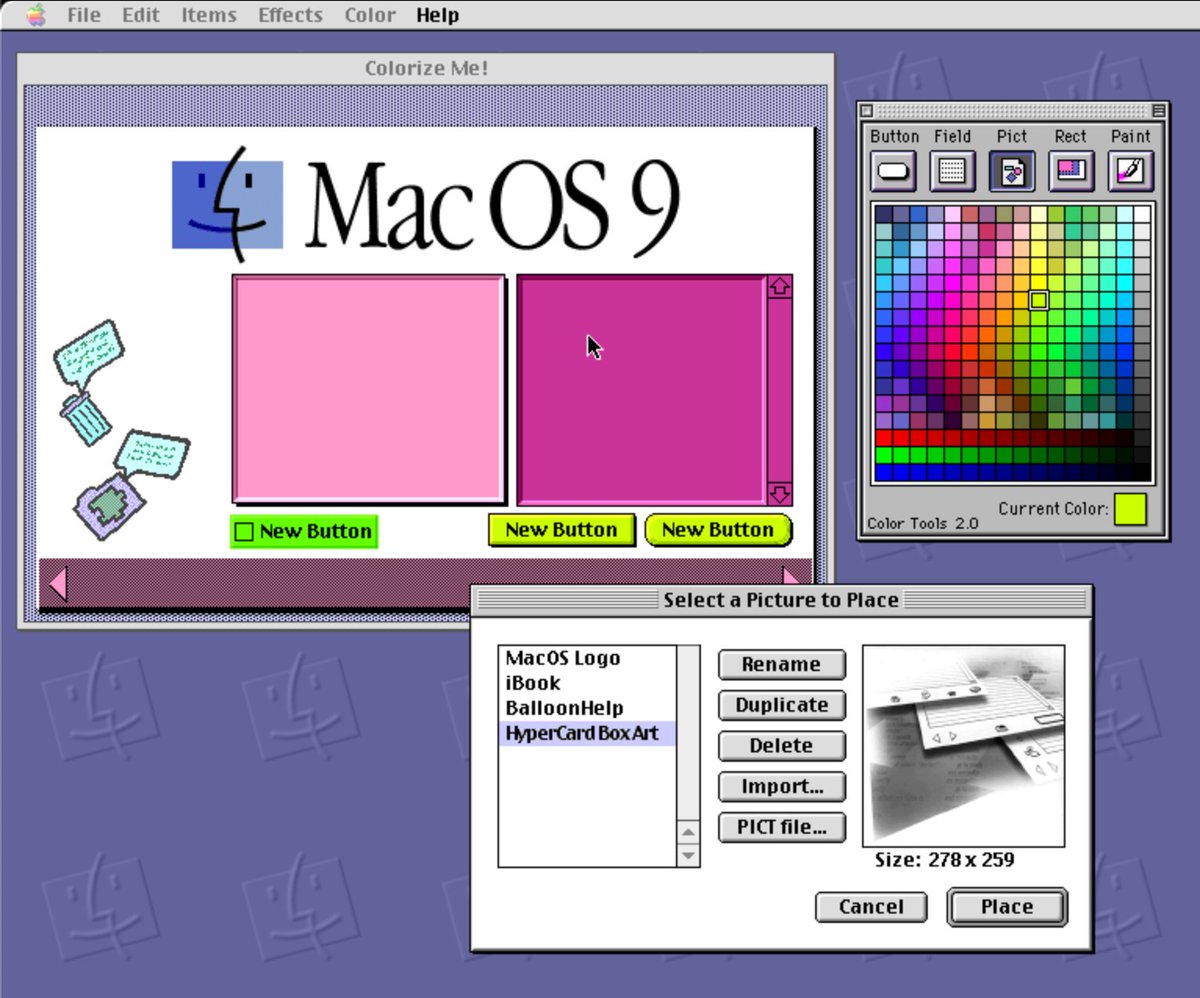Viewport: 1200px width, 998px height.
Task: Click the HyperCard box art preview thumbnail
Action: [x=963, y=745]
